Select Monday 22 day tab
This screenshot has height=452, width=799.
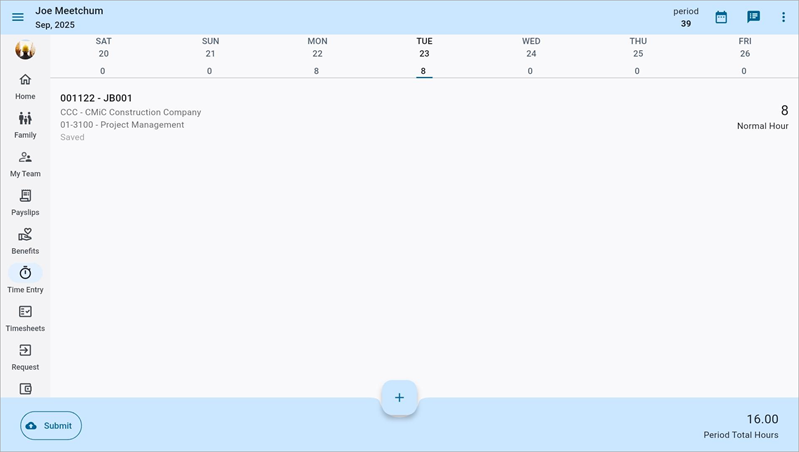(317, 56)
